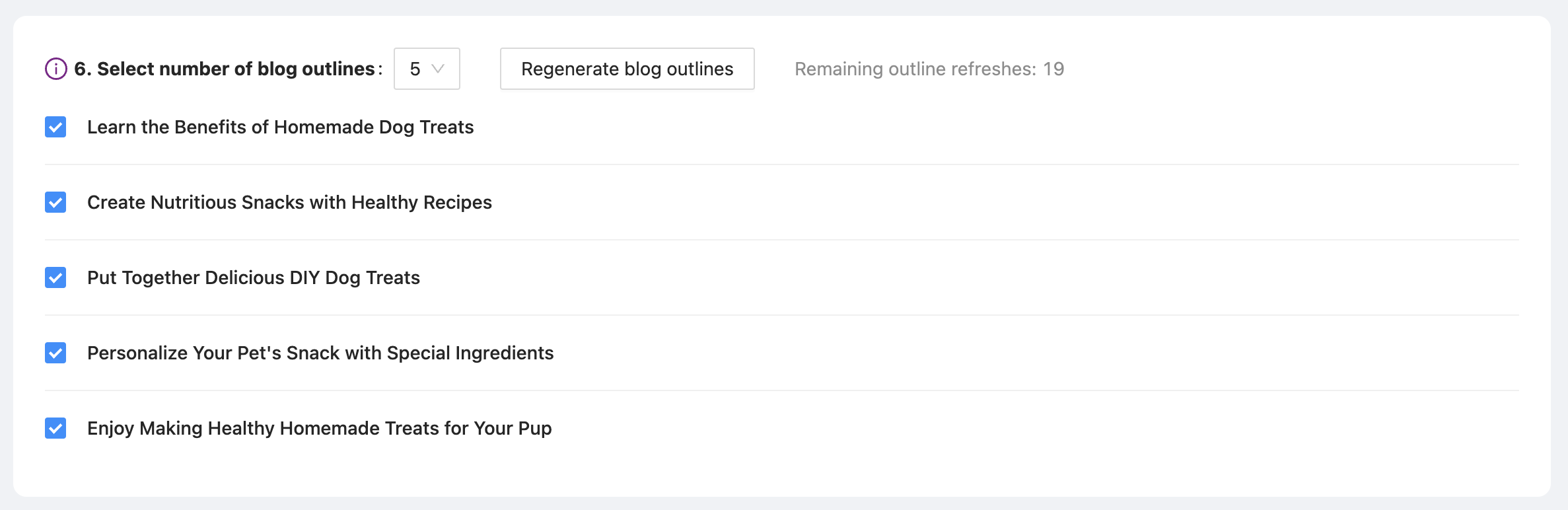Click the 'Put Together Delicious DIY Dog Treats' text
The width and height of the screenshot is (1568, 510).
254,277
